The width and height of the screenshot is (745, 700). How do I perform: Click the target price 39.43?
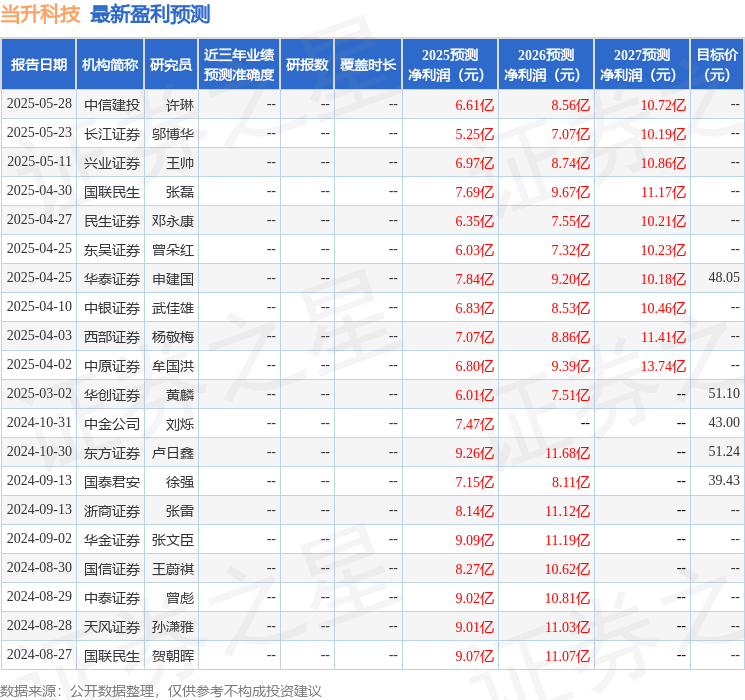click(724, 480)
